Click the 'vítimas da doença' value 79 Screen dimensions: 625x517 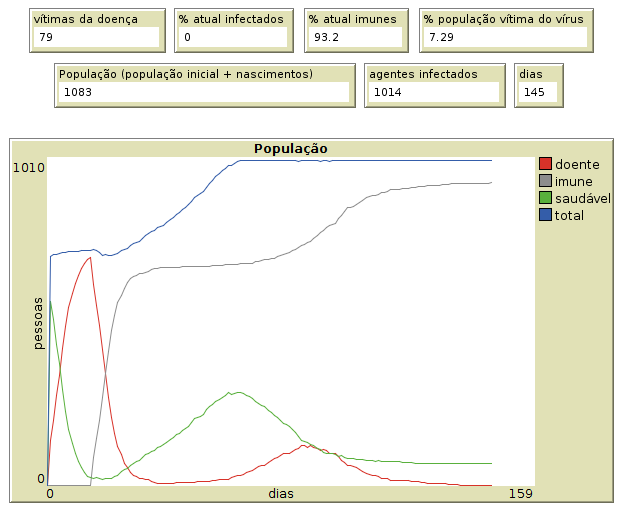tap(95, 37)
